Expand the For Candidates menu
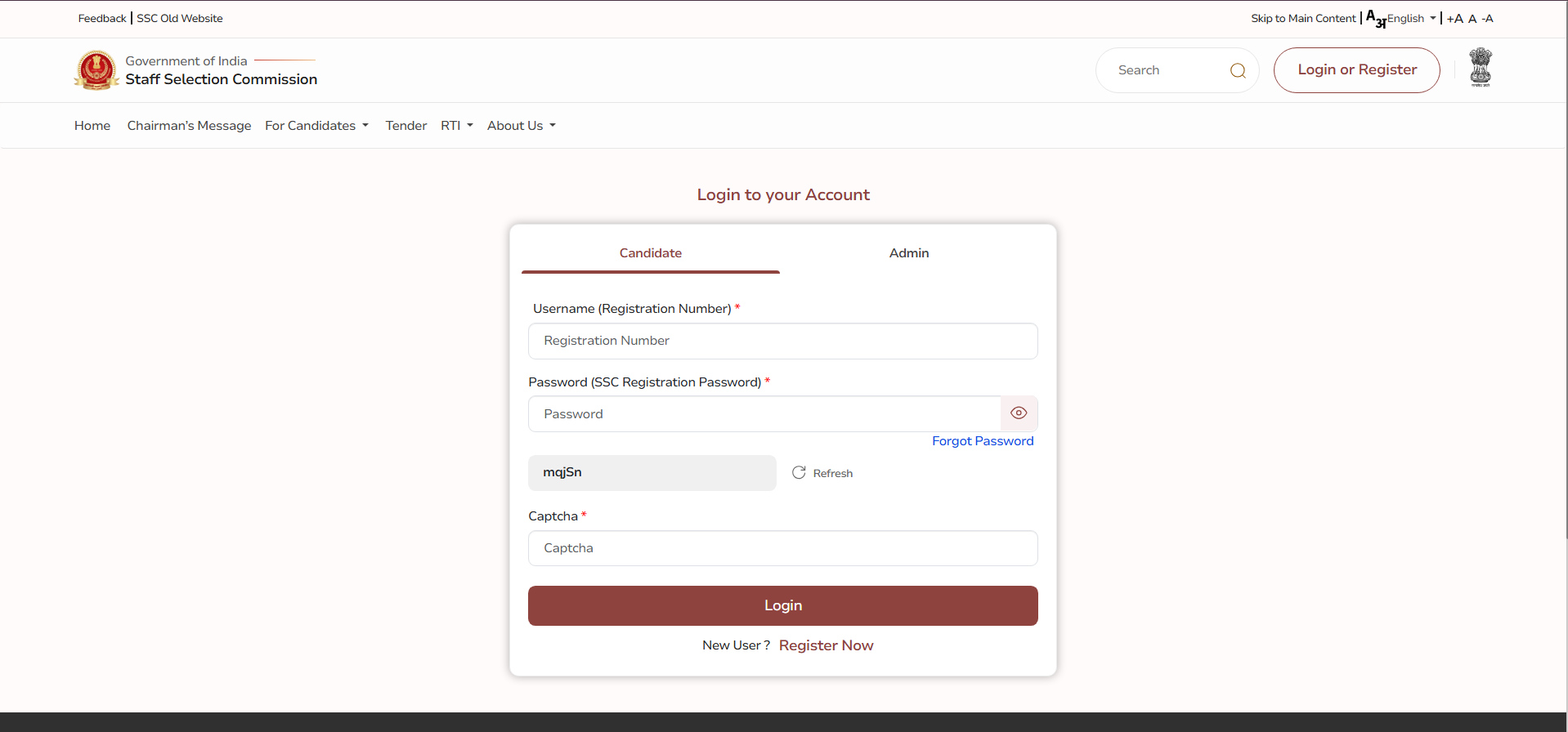Image resolution: width=1568 pixels, height=732 pixels. (316, 126)
